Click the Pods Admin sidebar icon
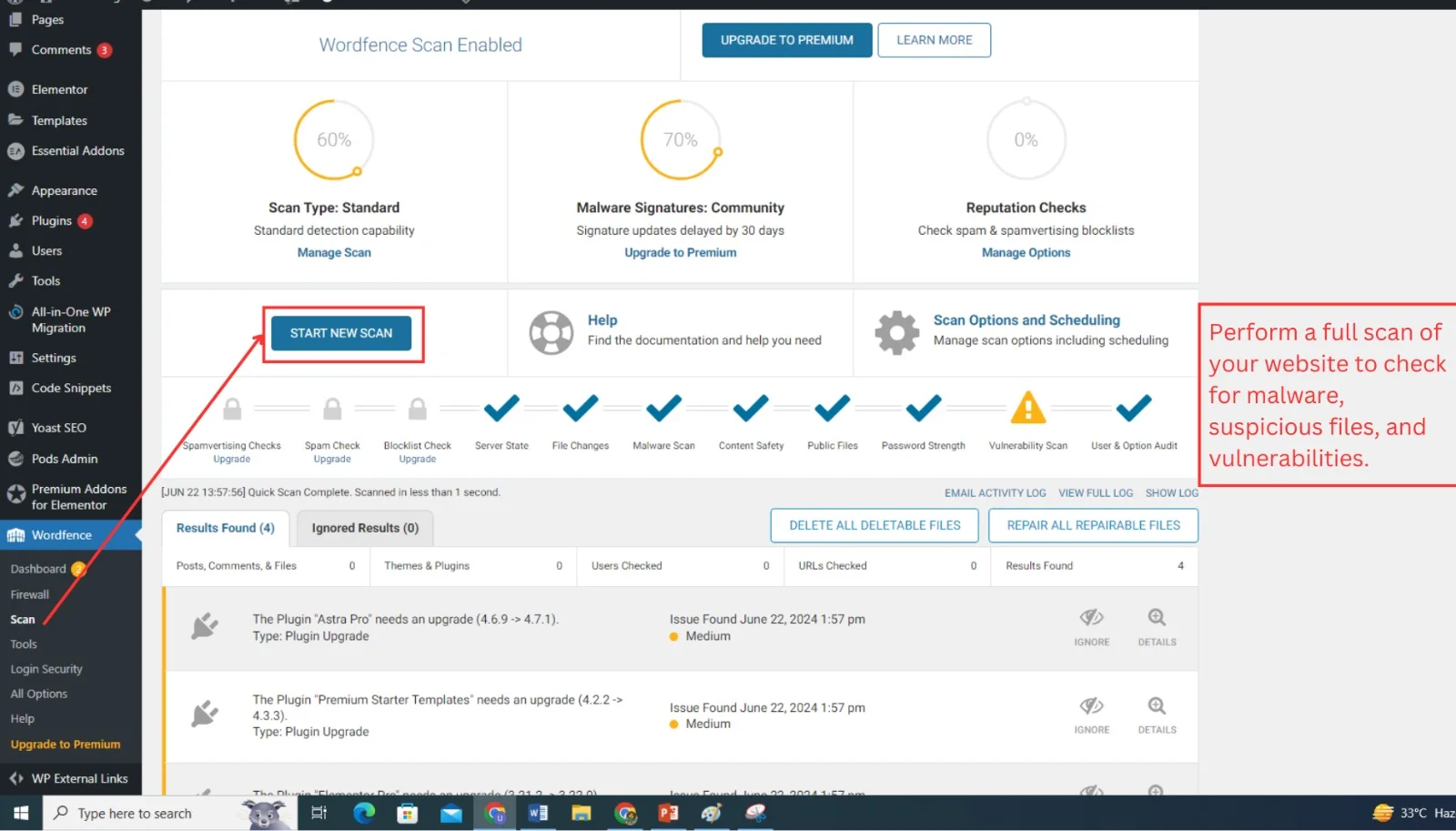This screenshot has height=831, width=1456. pyautogui.click(x=15, y=459)
